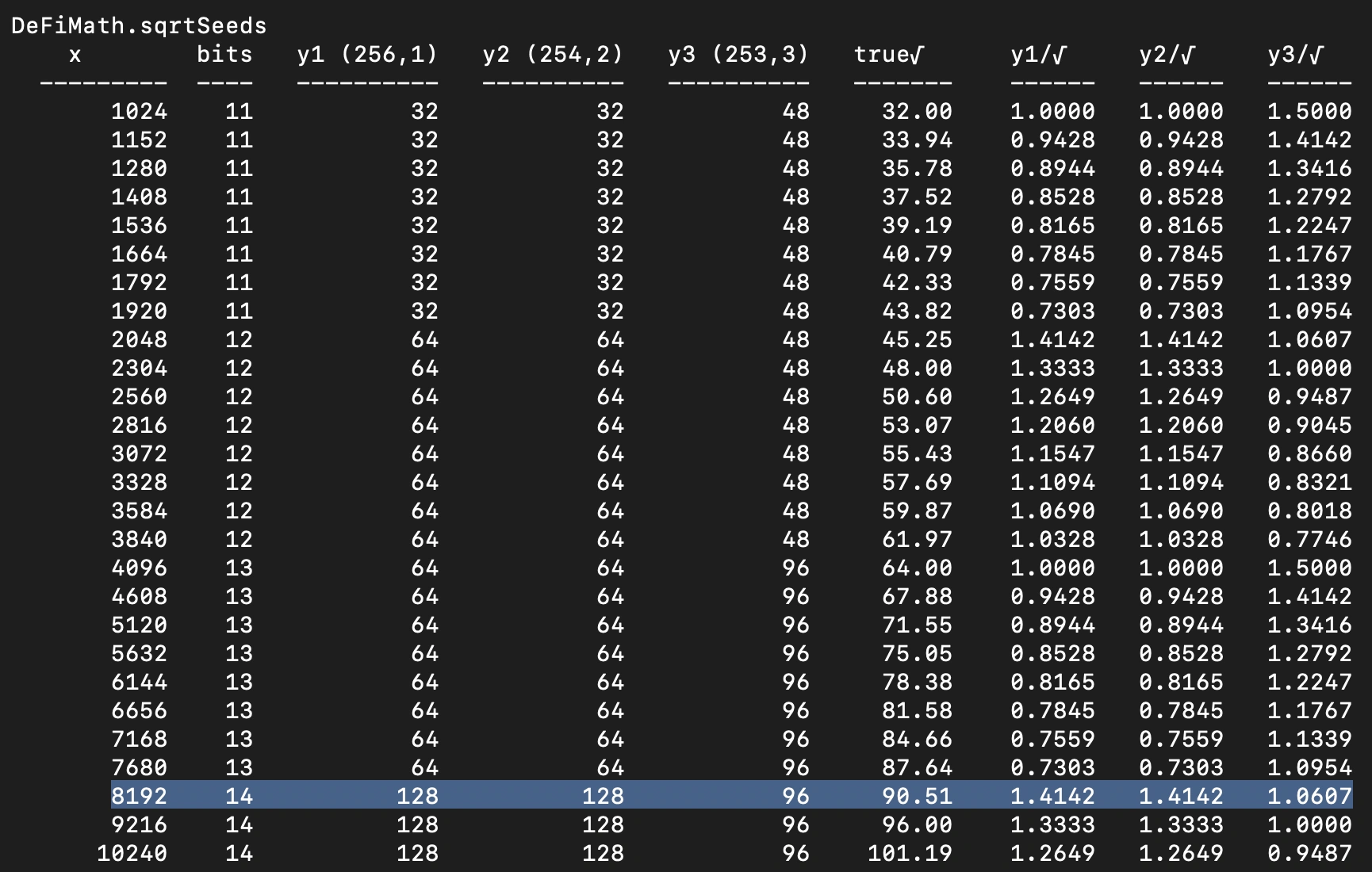Click the x value 1920
The height and width of the screenshot is (872, 1372).
click(139, 312)
